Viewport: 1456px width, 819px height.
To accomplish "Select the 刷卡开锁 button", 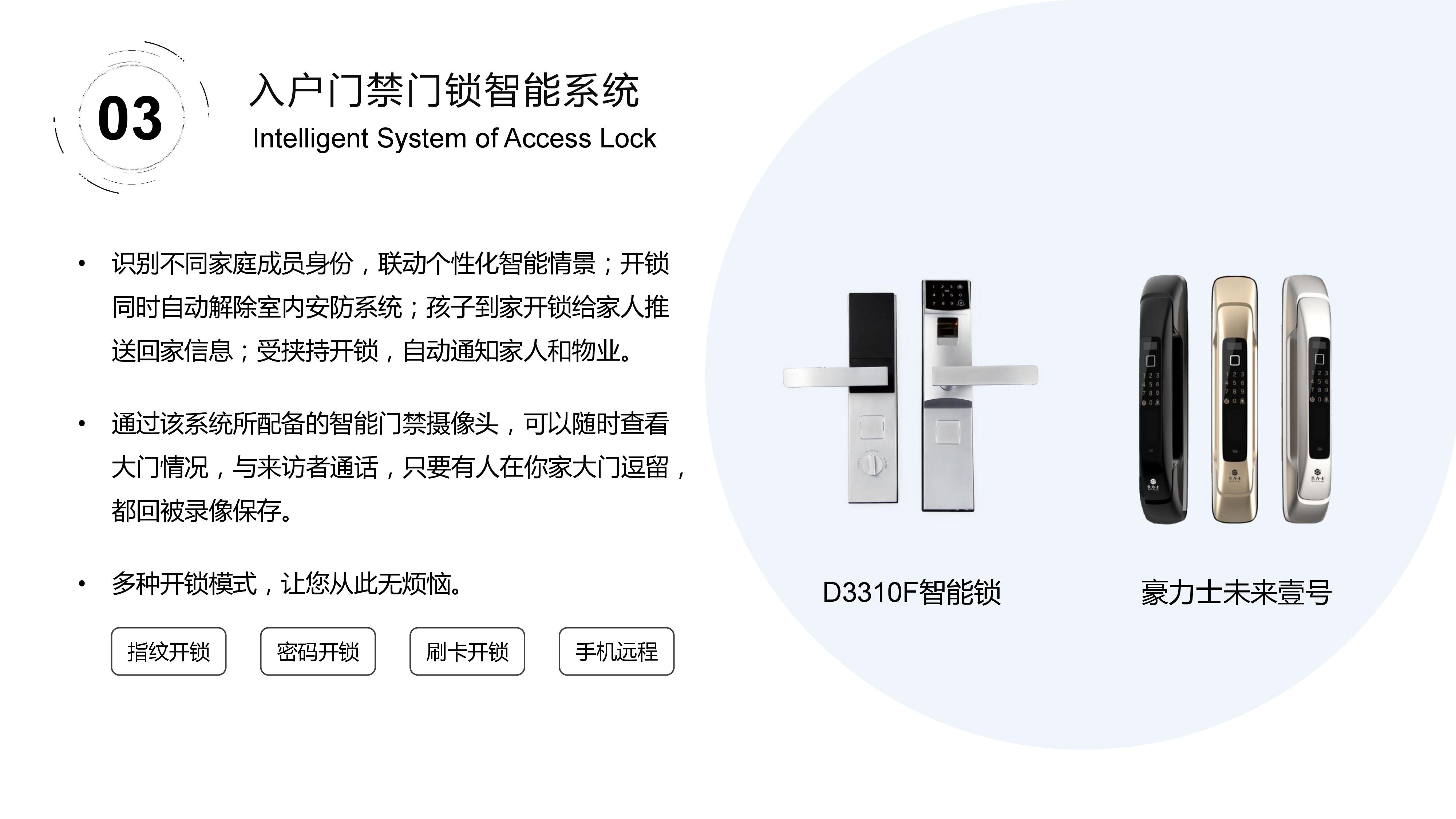I will [467, 651].
